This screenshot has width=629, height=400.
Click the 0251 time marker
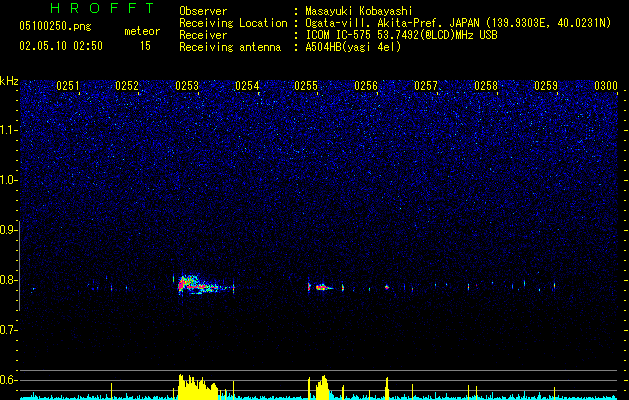68,86
